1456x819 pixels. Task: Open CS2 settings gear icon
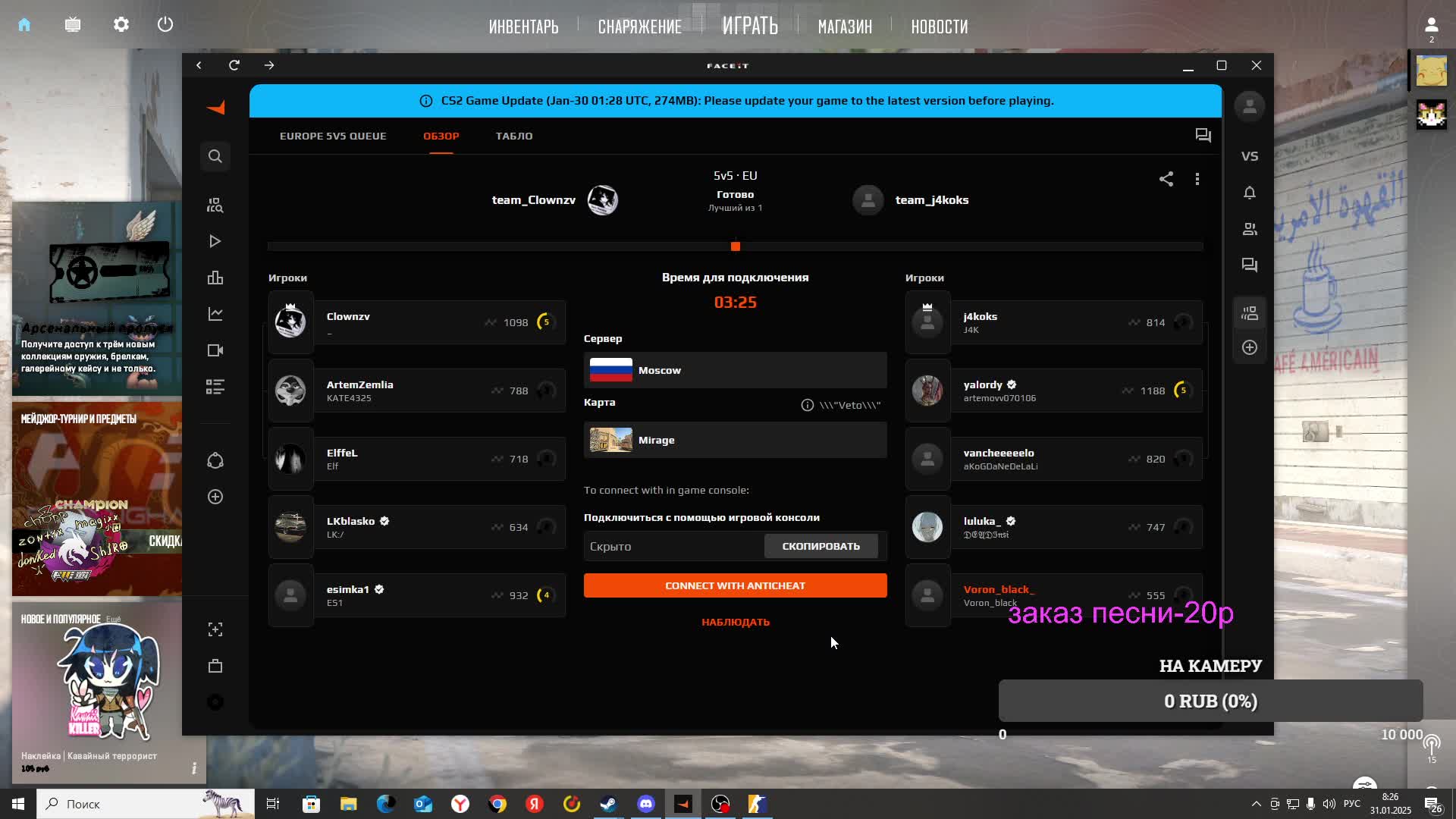coord(121,24)
